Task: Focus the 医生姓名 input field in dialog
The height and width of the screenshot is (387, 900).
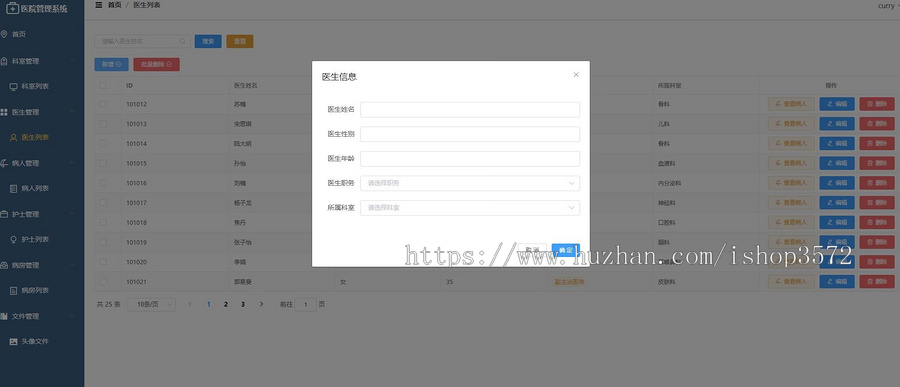Action: (470, 110)
